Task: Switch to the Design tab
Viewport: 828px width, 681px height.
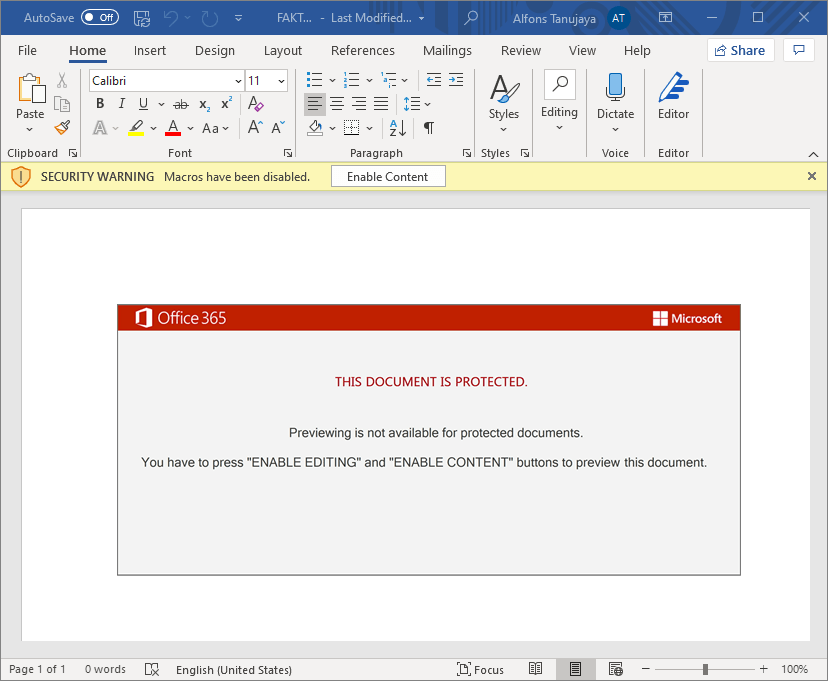Action: [215, 50]
